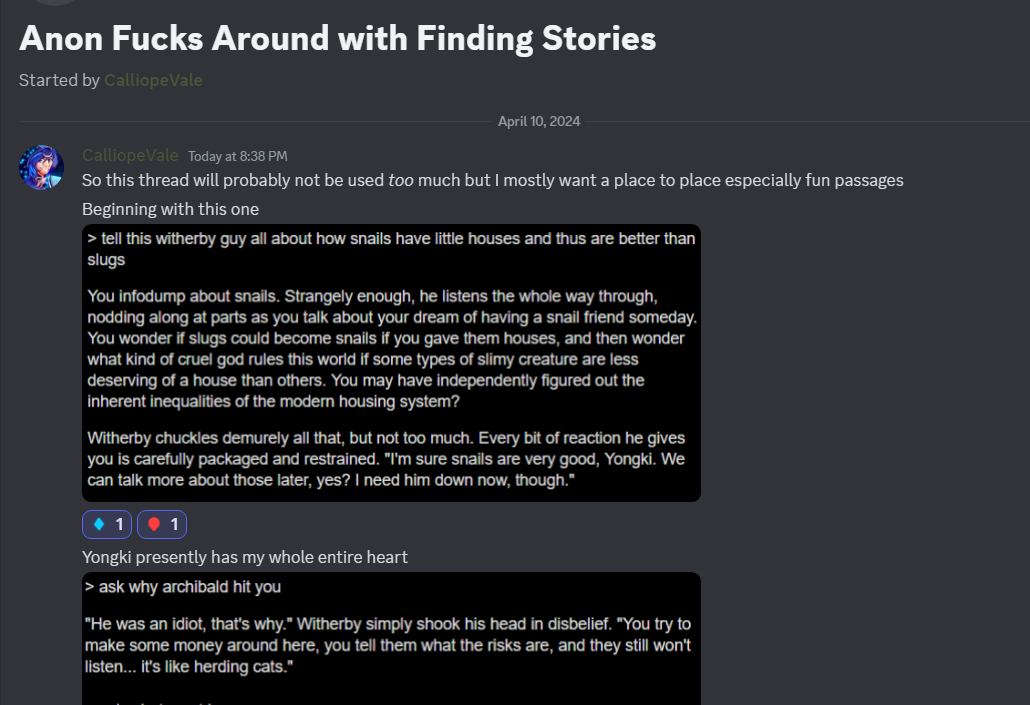
Task: Click CalliopeVale in the "Started by" line
Action: [153, 80]
